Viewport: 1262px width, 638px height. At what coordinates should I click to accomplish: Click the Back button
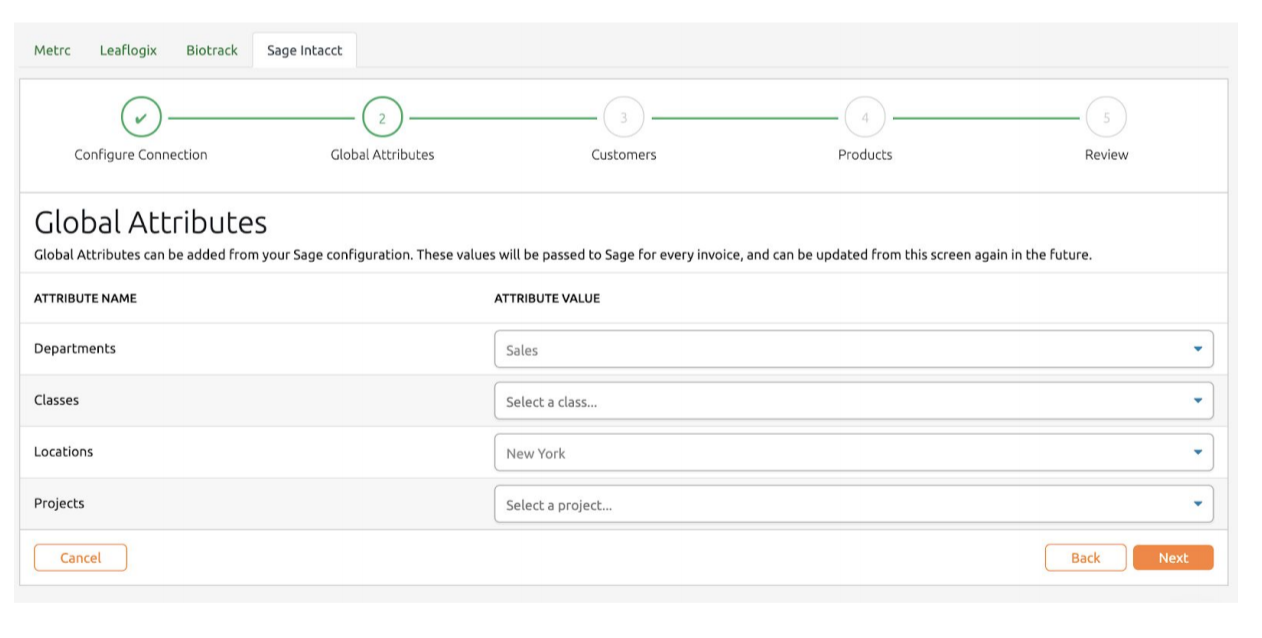pos(1085,558)
